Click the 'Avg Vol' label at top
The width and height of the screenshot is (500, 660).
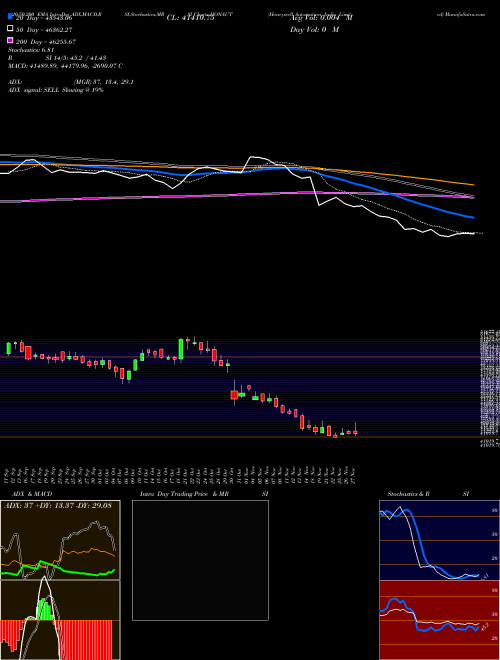click(x=321, y=18)
